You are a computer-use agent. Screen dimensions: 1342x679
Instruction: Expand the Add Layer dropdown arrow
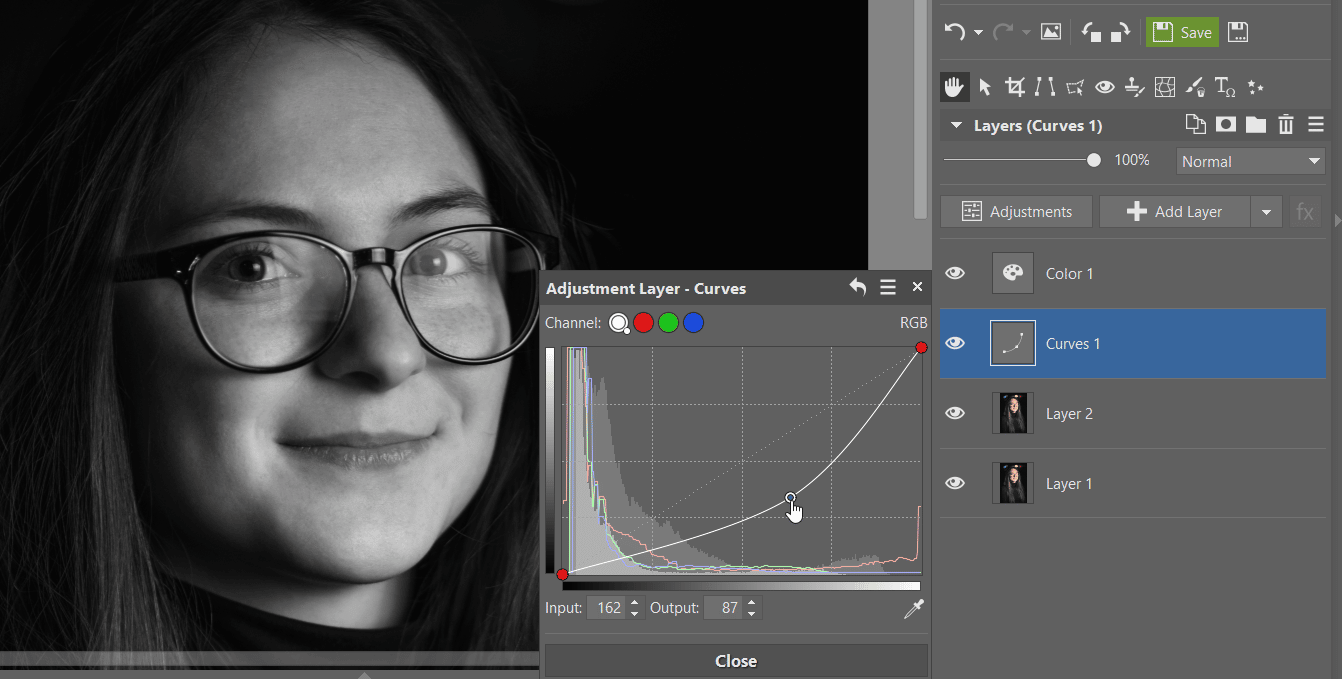coord(1267,212)
